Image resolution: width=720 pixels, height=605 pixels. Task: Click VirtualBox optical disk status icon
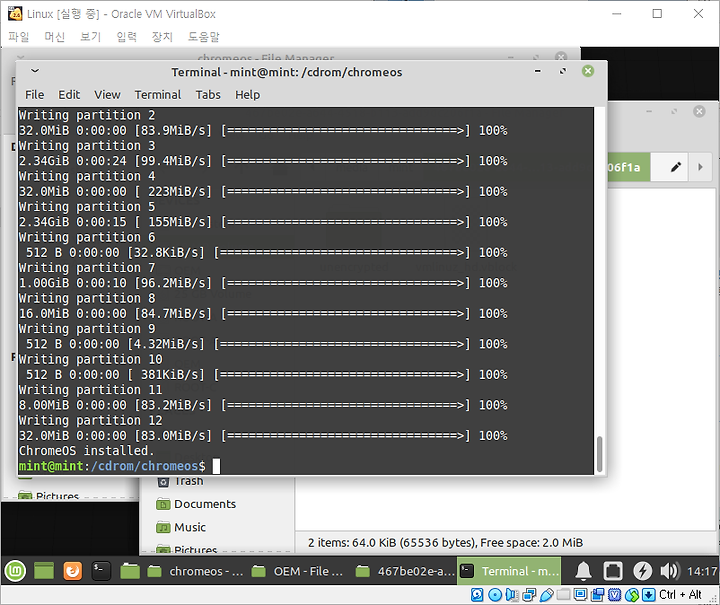click(x=495, y=595)
